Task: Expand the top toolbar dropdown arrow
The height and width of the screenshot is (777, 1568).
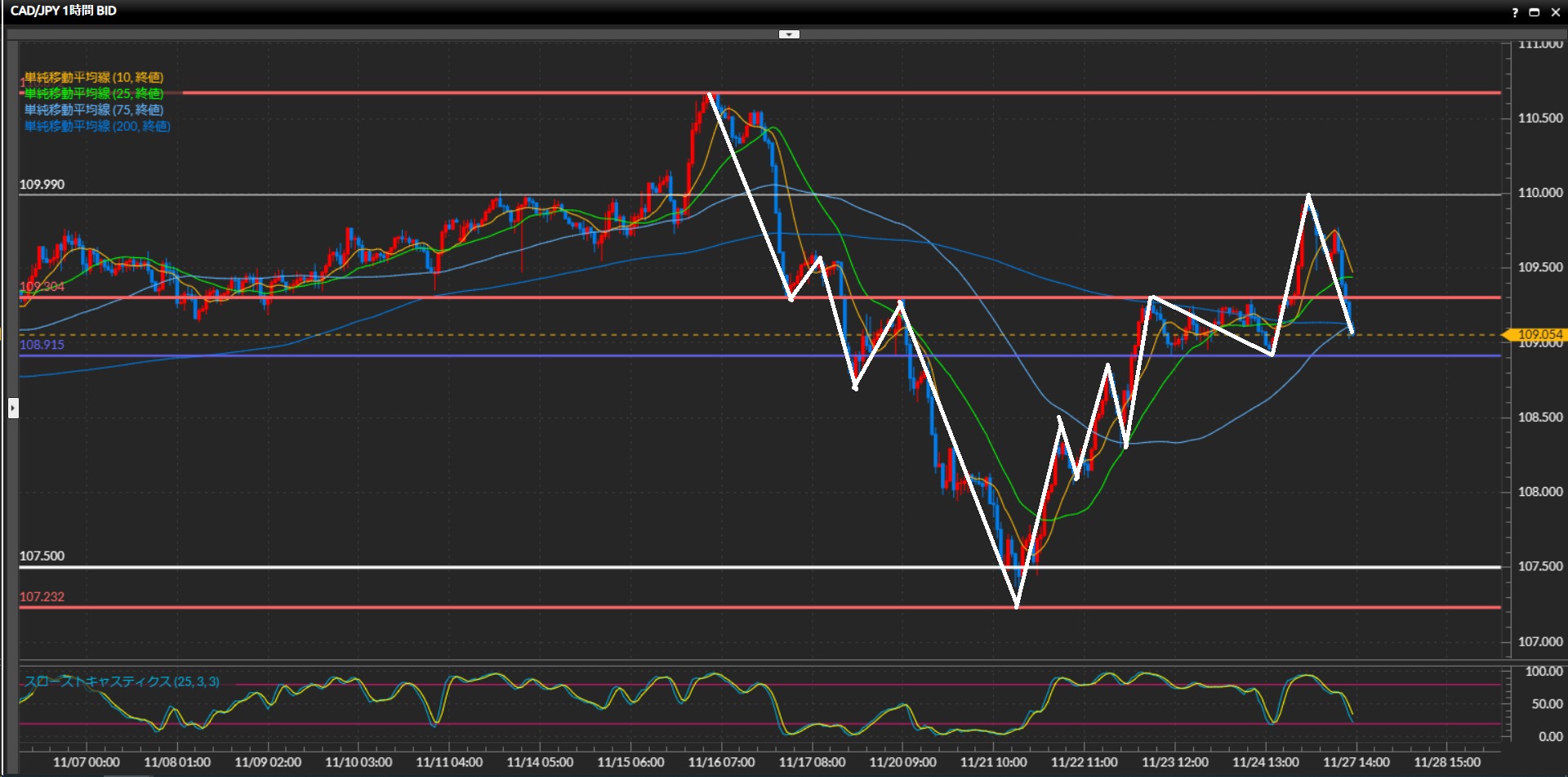Action: [789, 34]
